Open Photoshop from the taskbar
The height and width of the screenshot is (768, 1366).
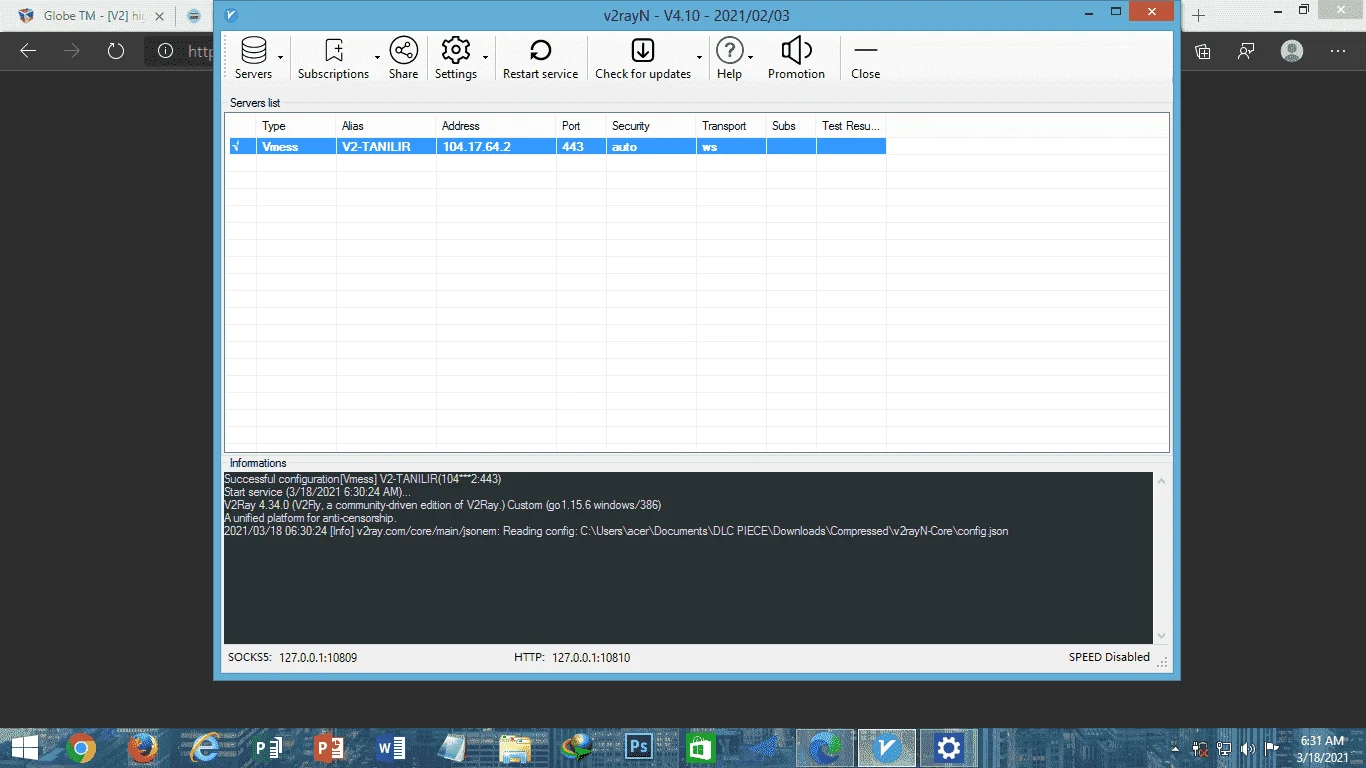coord(639,748)
